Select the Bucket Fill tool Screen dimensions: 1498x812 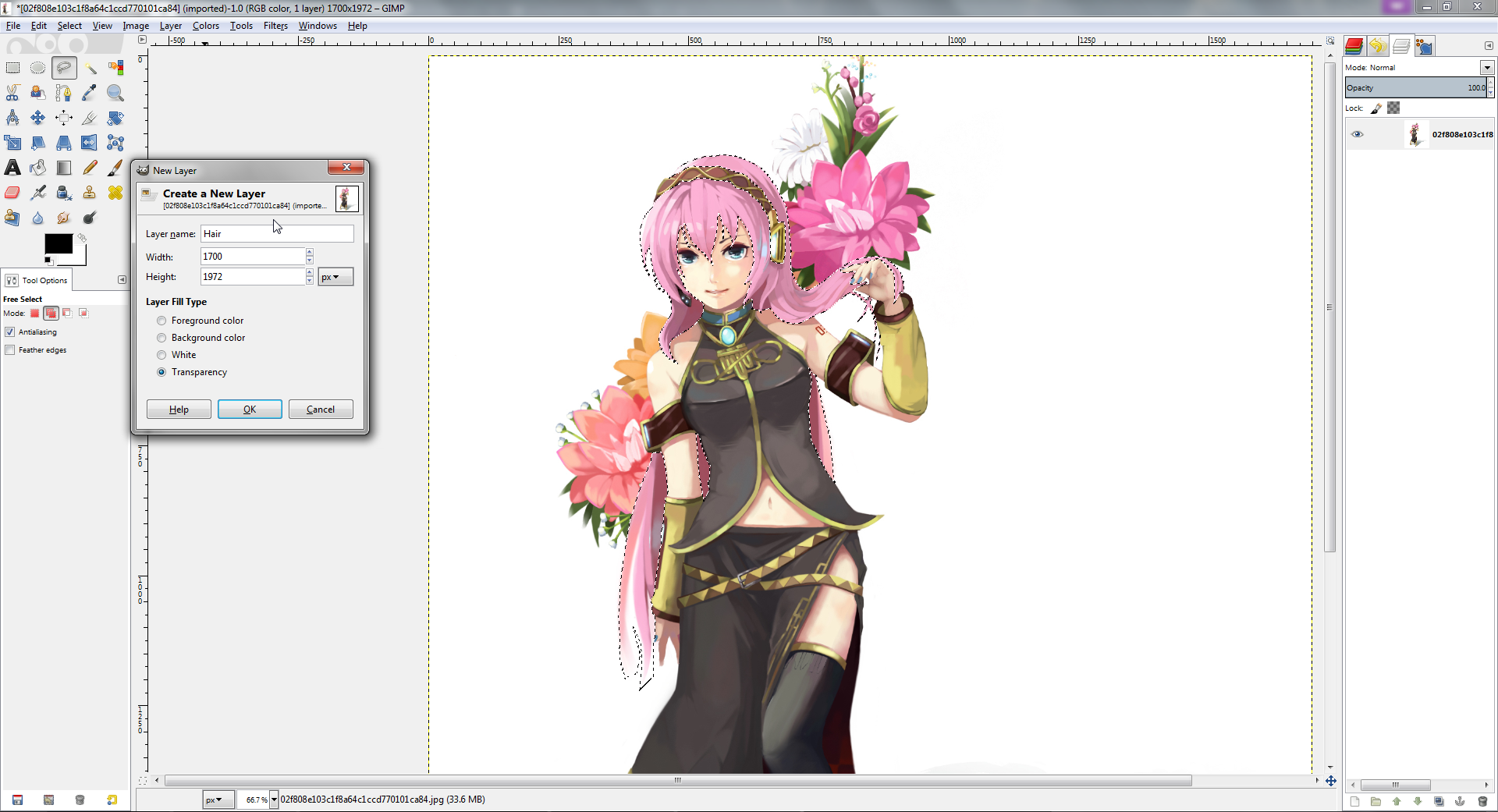[38, 168]
